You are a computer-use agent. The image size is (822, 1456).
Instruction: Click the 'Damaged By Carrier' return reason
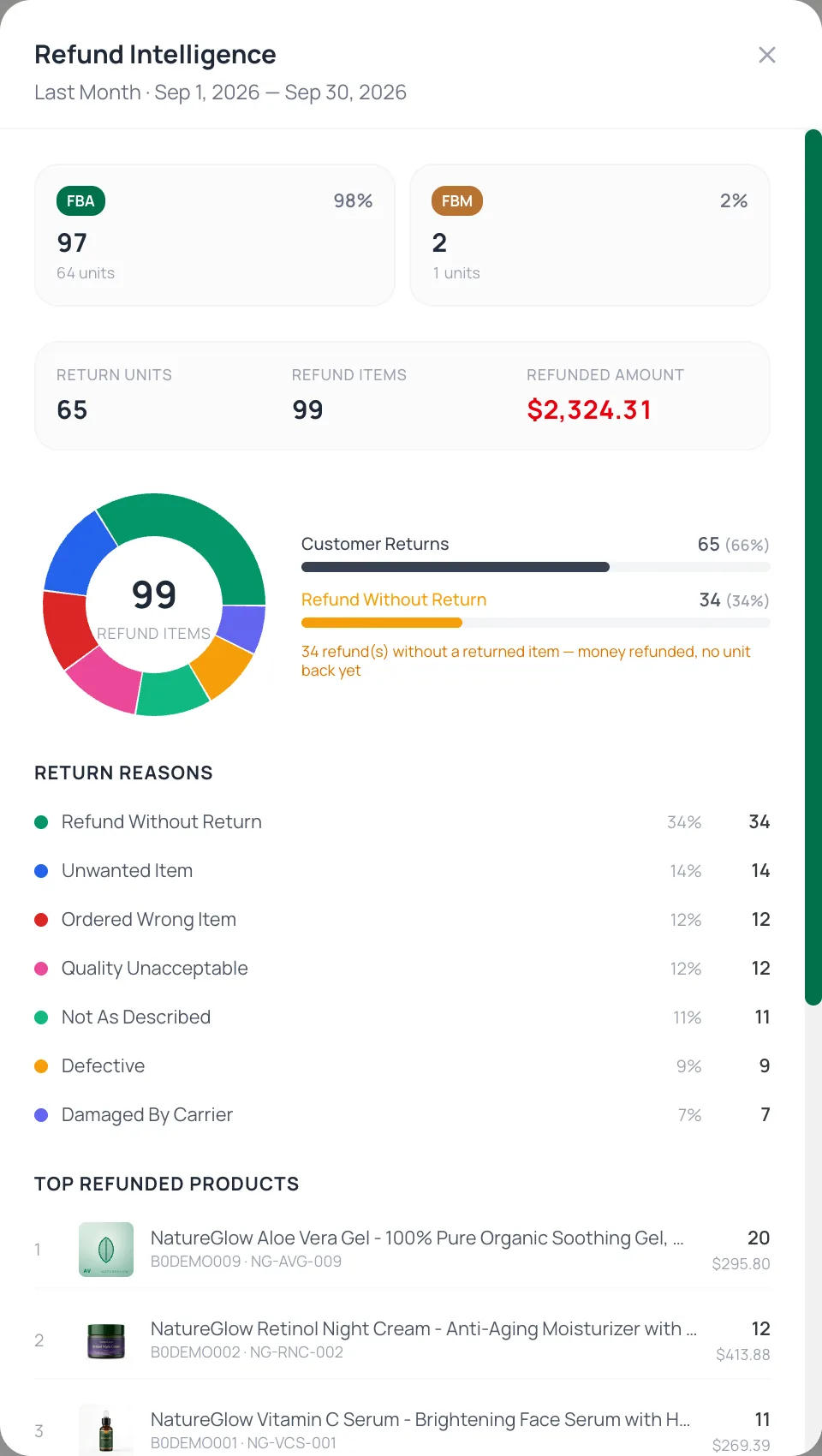pyautogui.click(x=147, y=1115)
